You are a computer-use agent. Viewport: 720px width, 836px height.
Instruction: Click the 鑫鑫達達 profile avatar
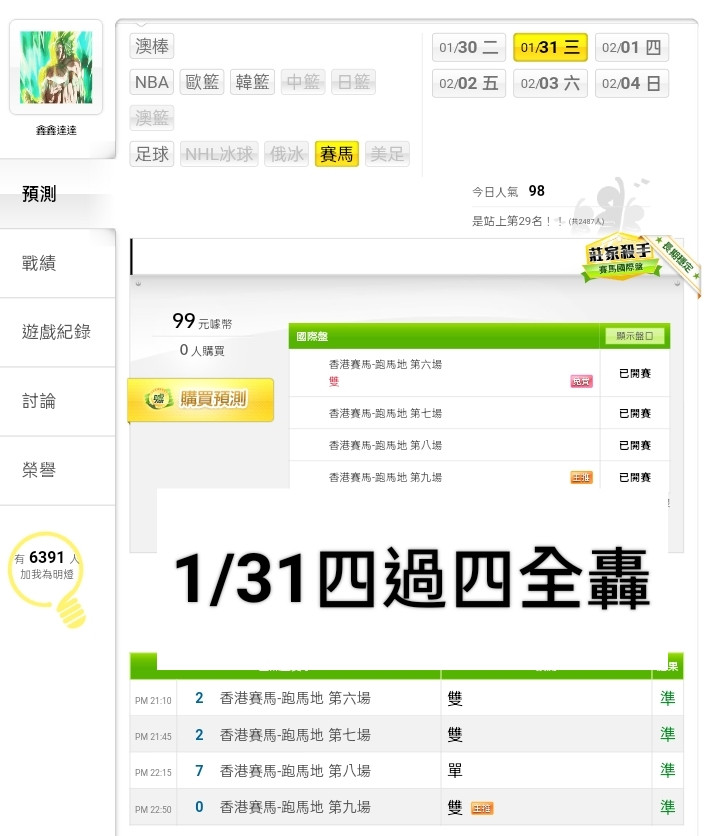[x=56, y=67]
